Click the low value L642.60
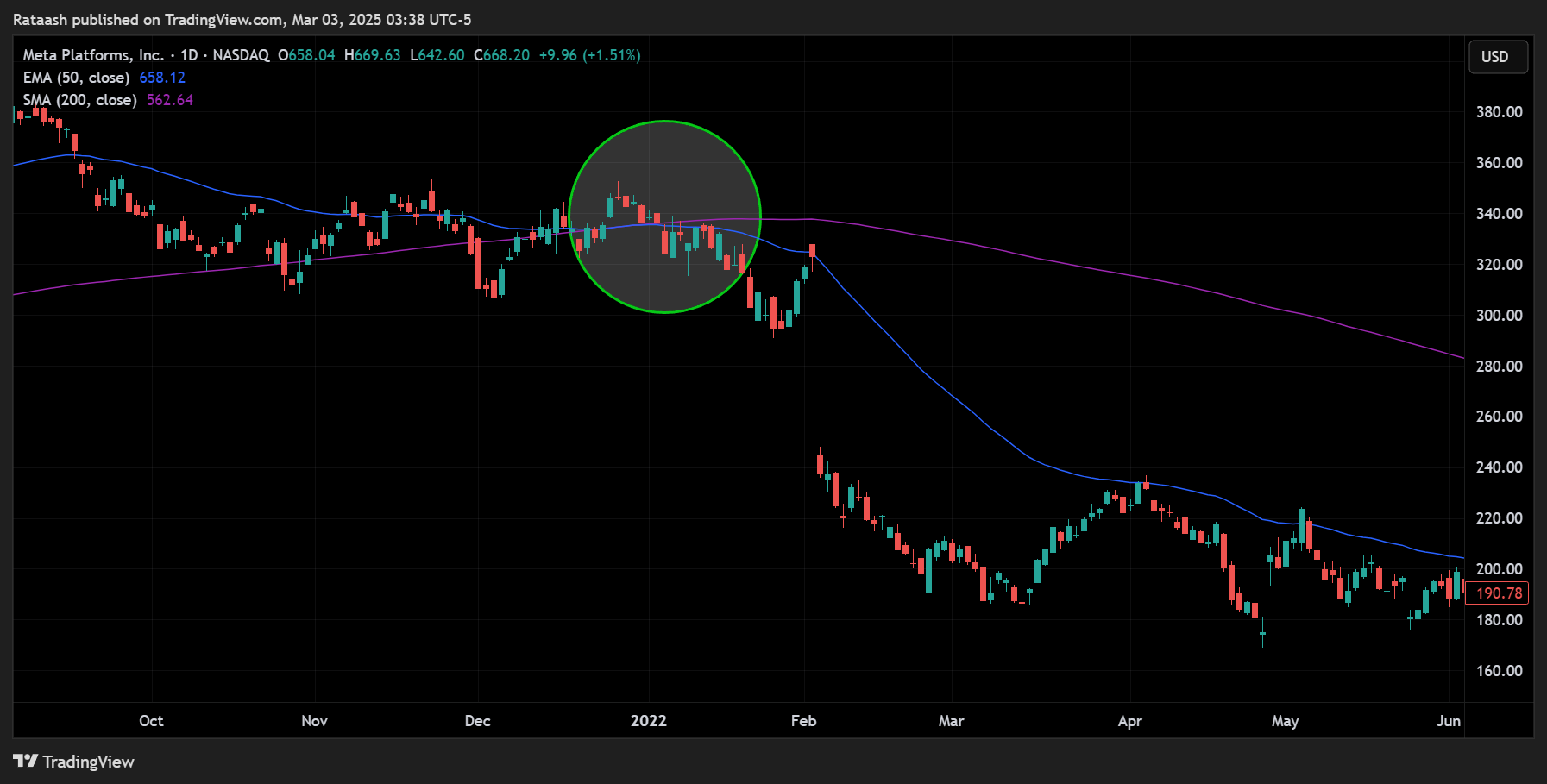 click(437, 55)
